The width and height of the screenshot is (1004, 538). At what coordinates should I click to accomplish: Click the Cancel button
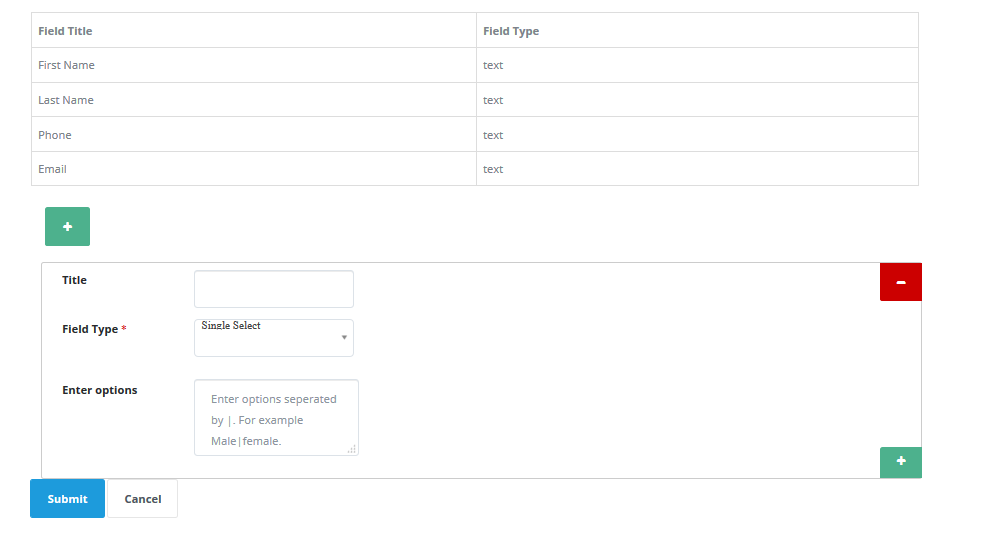(x=143, y=499)
